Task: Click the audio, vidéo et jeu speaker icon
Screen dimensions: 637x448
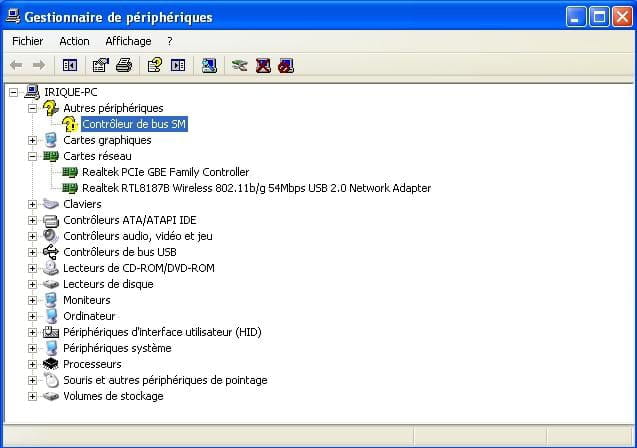Action: click(x=51, y=236)
